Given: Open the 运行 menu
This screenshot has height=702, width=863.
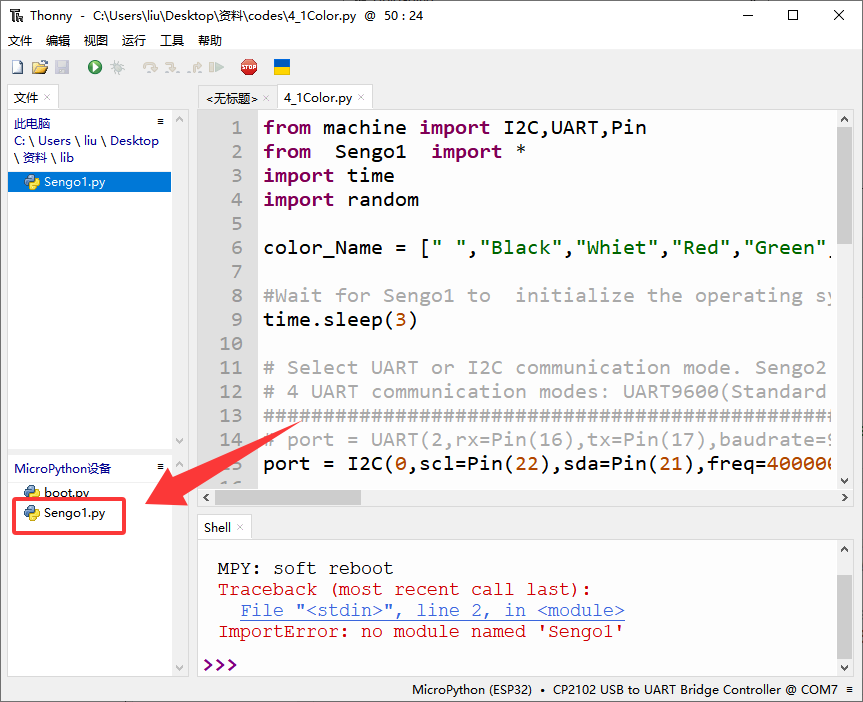Looking at the screenshot, I should [134, 40].
